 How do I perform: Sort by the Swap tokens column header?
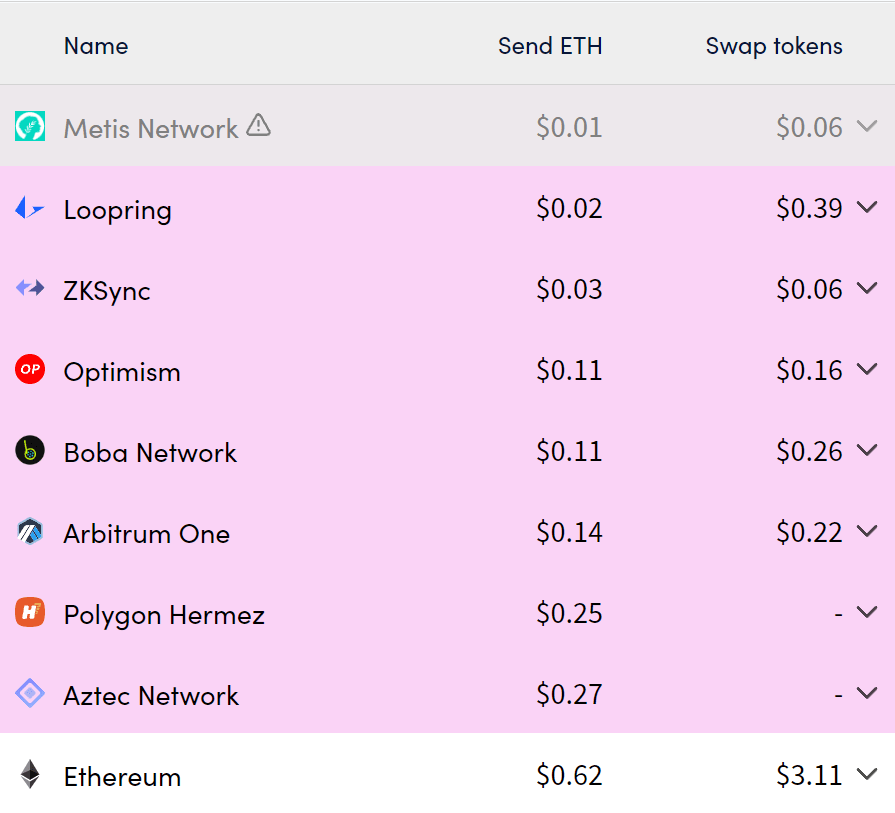pos(774,46)
